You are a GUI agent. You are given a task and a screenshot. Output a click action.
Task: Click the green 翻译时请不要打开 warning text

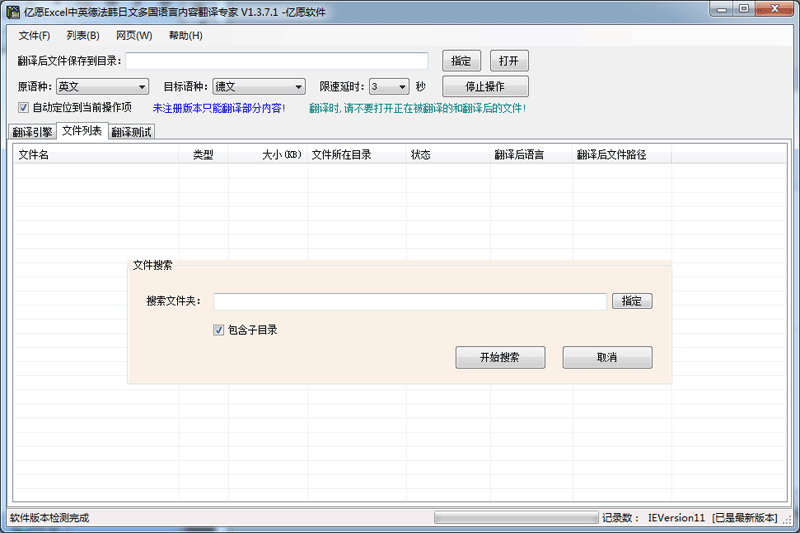tap(417, 108)
